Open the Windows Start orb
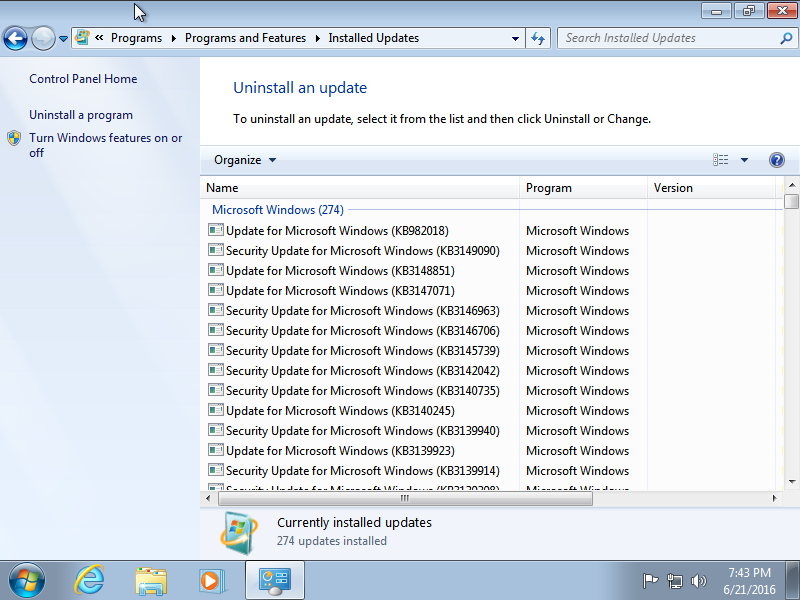 tap(27, 581)
